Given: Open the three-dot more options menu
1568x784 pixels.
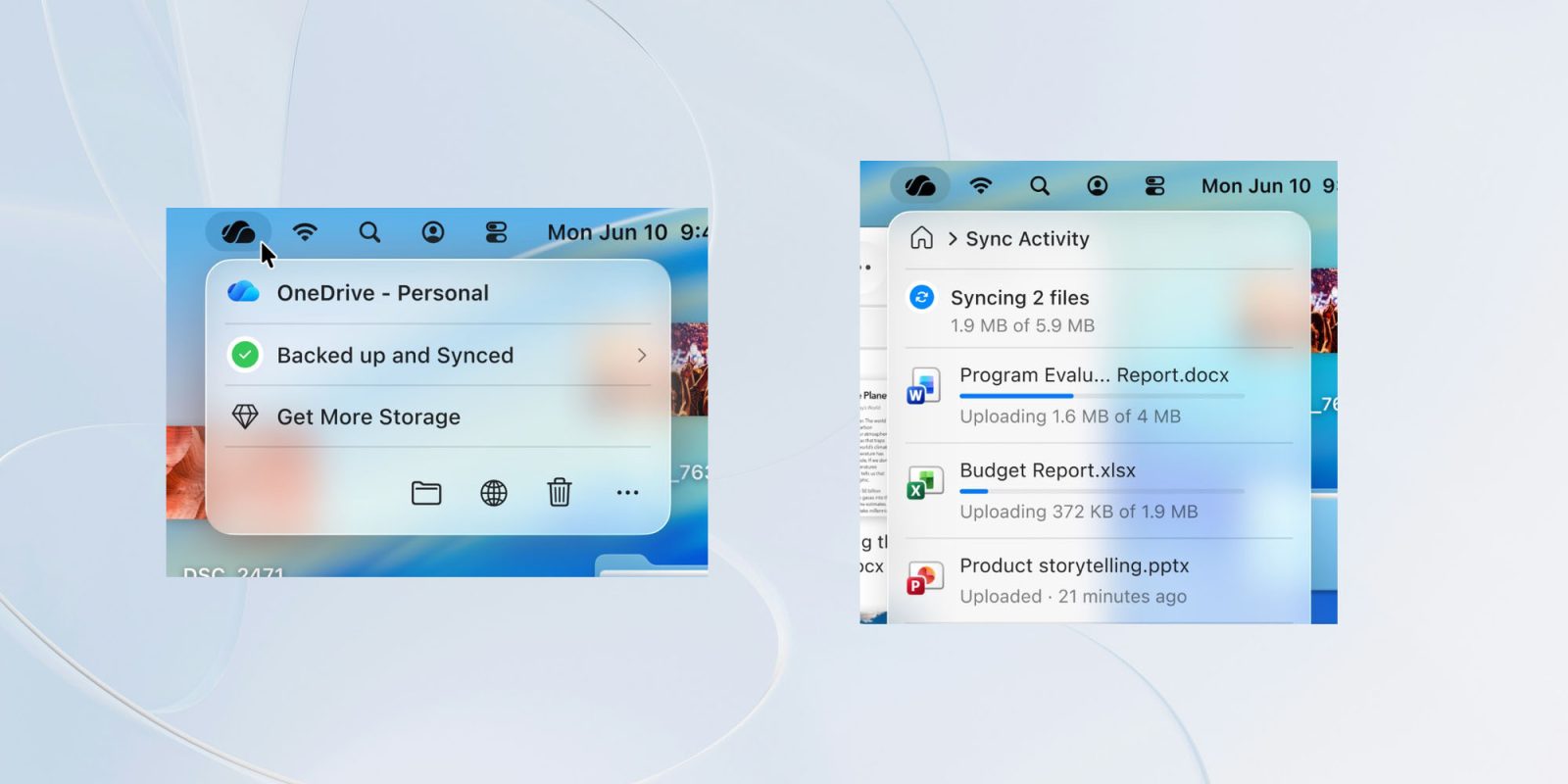Looking at the screenshot, I should 627,493.
